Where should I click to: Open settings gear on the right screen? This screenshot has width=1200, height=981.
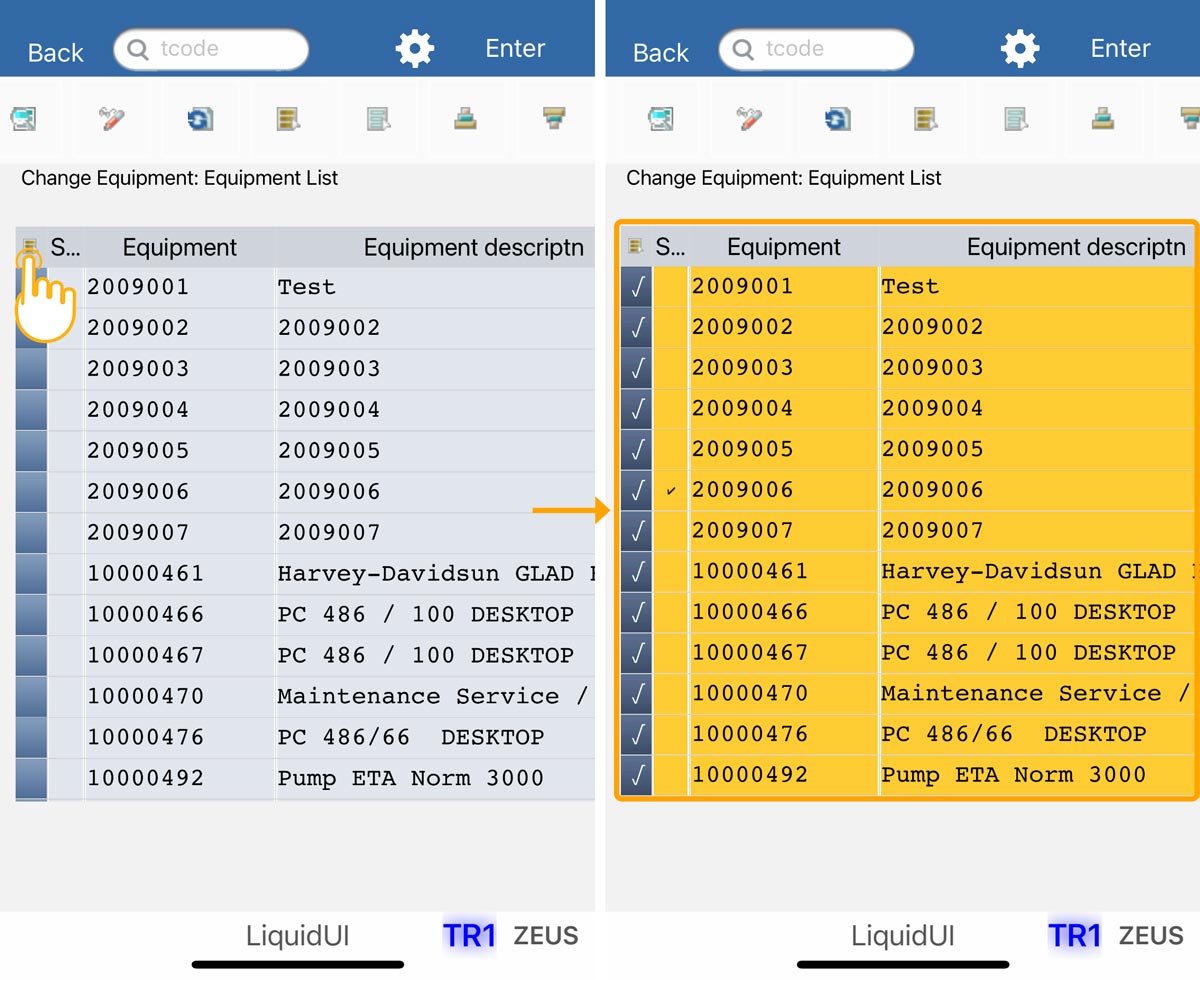click(1019, 49)
